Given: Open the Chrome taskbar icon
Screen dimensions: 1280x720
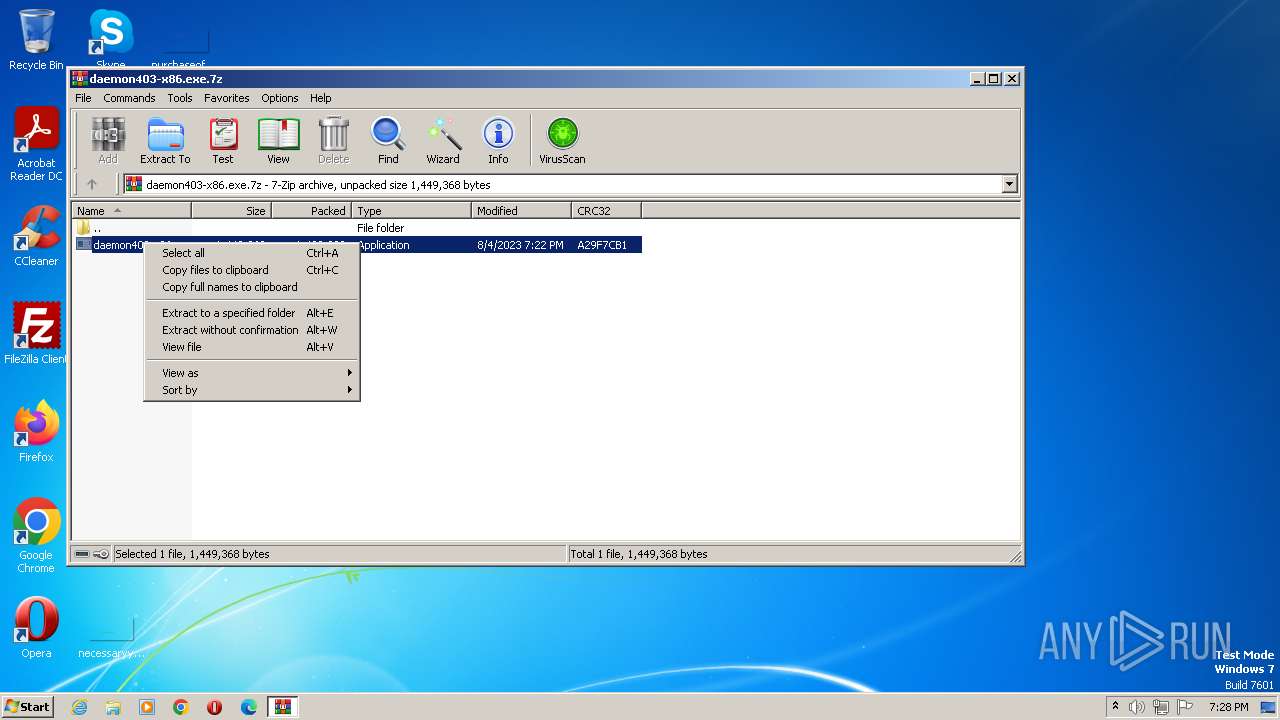Looking at the screenshot, I should coord(181,707).
